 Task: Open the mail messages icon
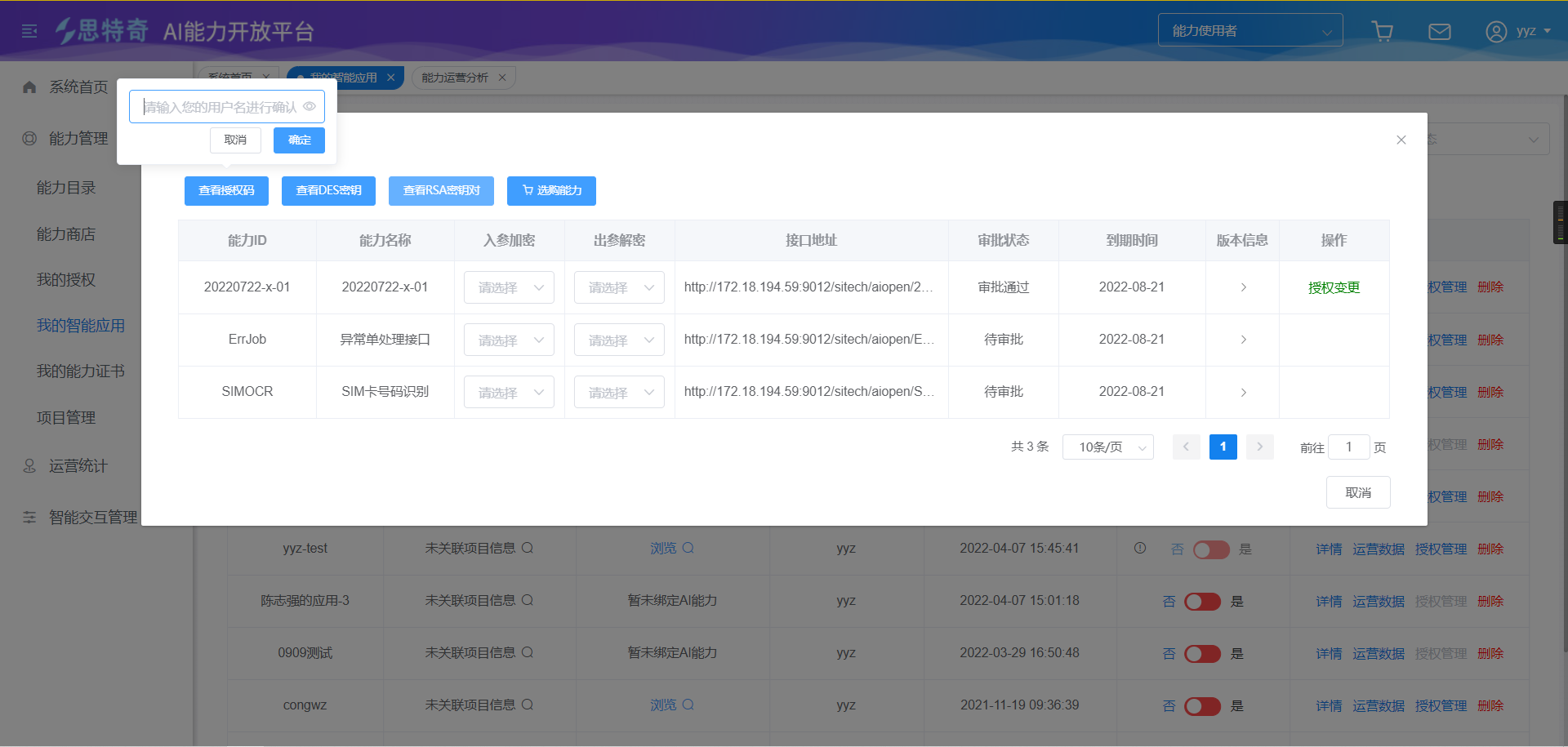click(x=1439, y=31)
